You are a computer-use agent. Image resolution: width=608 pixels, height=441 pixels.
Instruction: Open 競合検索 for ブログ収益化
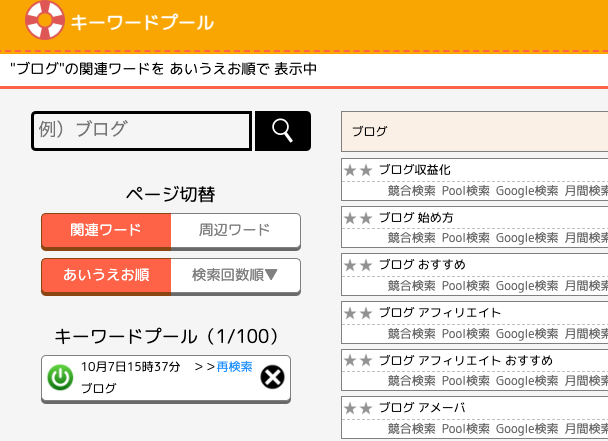(x=411, y=191)
